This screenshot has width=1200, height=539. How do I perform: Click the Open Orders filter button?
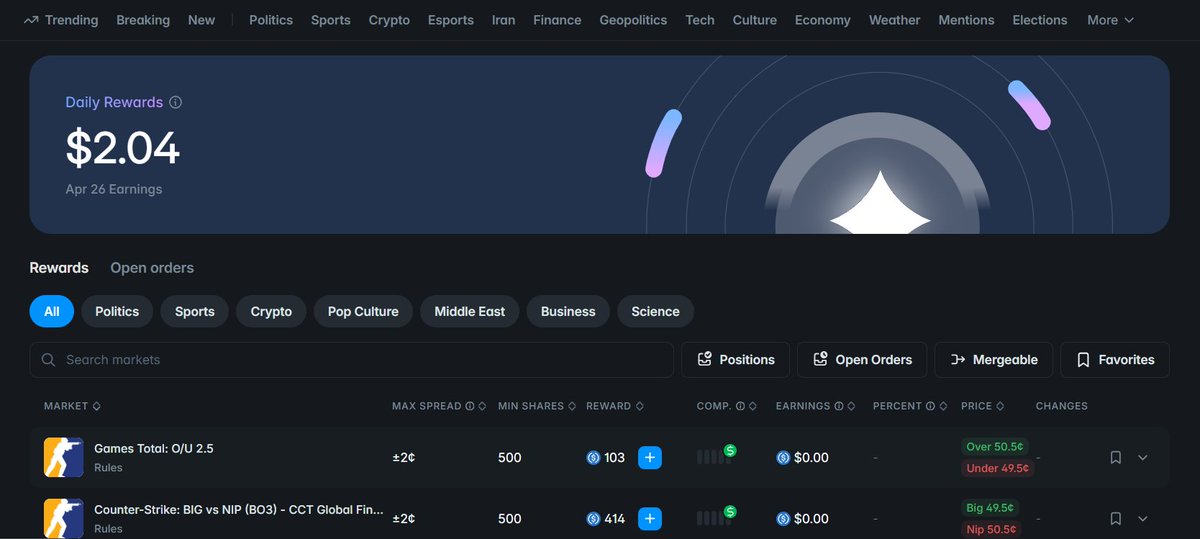862,360
